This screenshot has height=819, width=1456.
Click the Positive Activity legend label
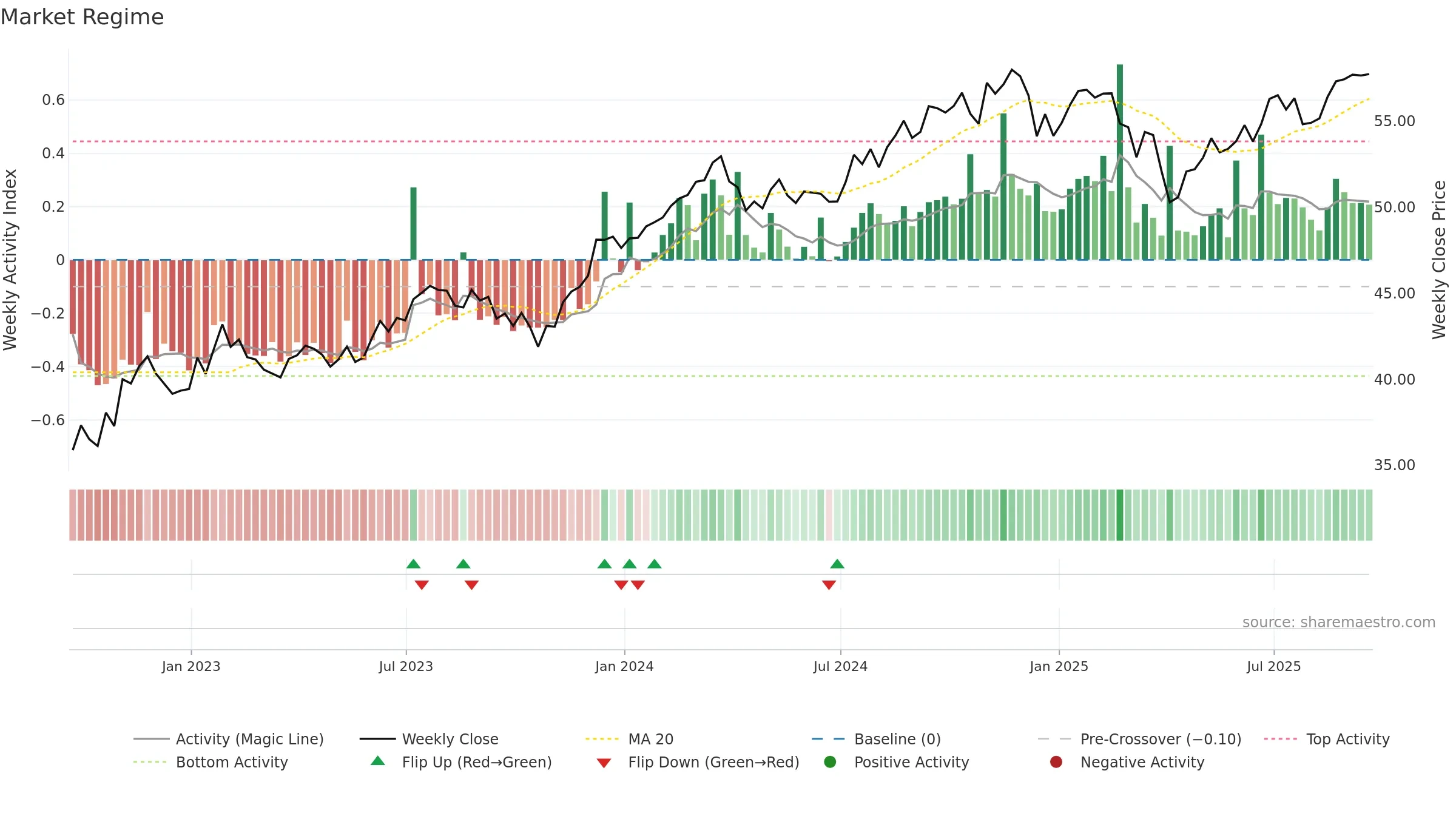coord(911,762)
